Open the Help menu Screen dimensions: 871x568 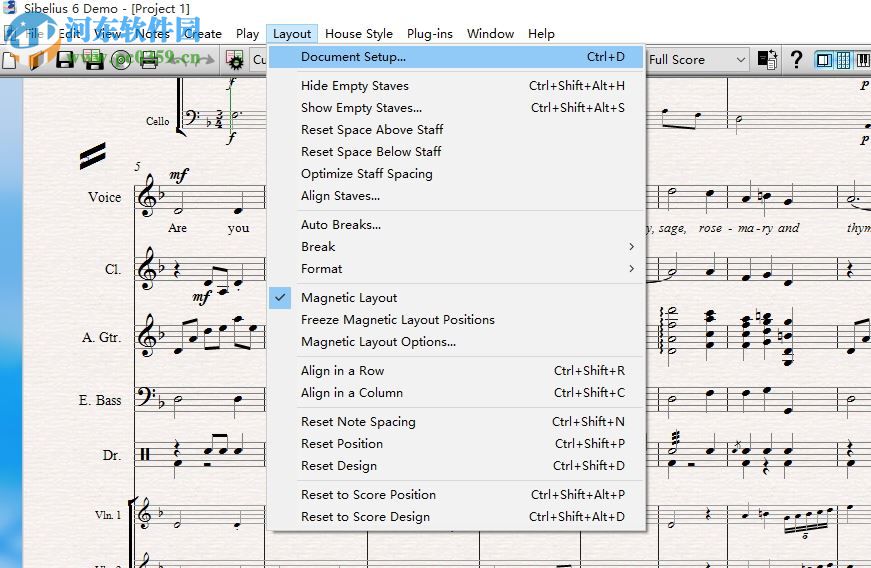pyautogui.click(x=541, y=34)
